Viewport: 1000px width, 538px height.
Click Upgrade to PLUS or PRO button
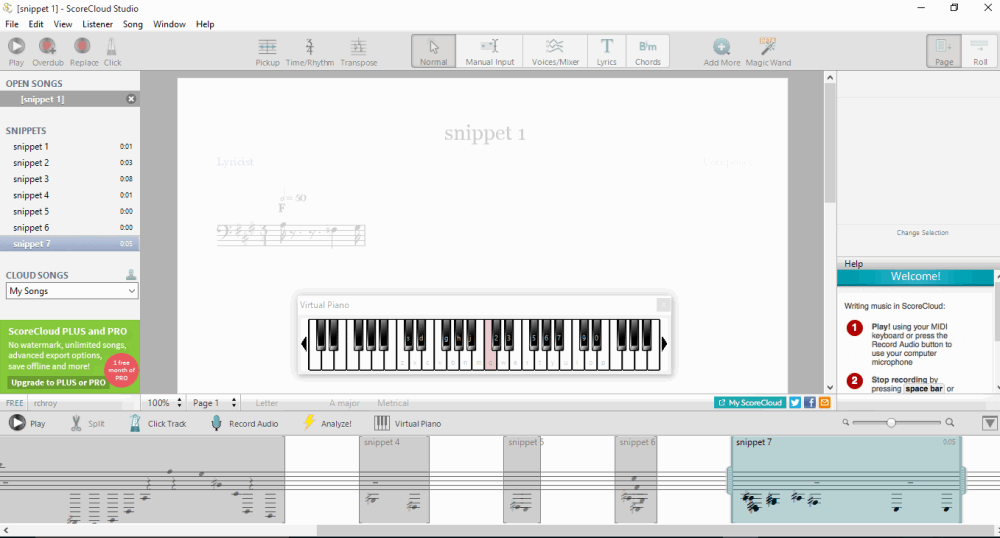(57, 382)
